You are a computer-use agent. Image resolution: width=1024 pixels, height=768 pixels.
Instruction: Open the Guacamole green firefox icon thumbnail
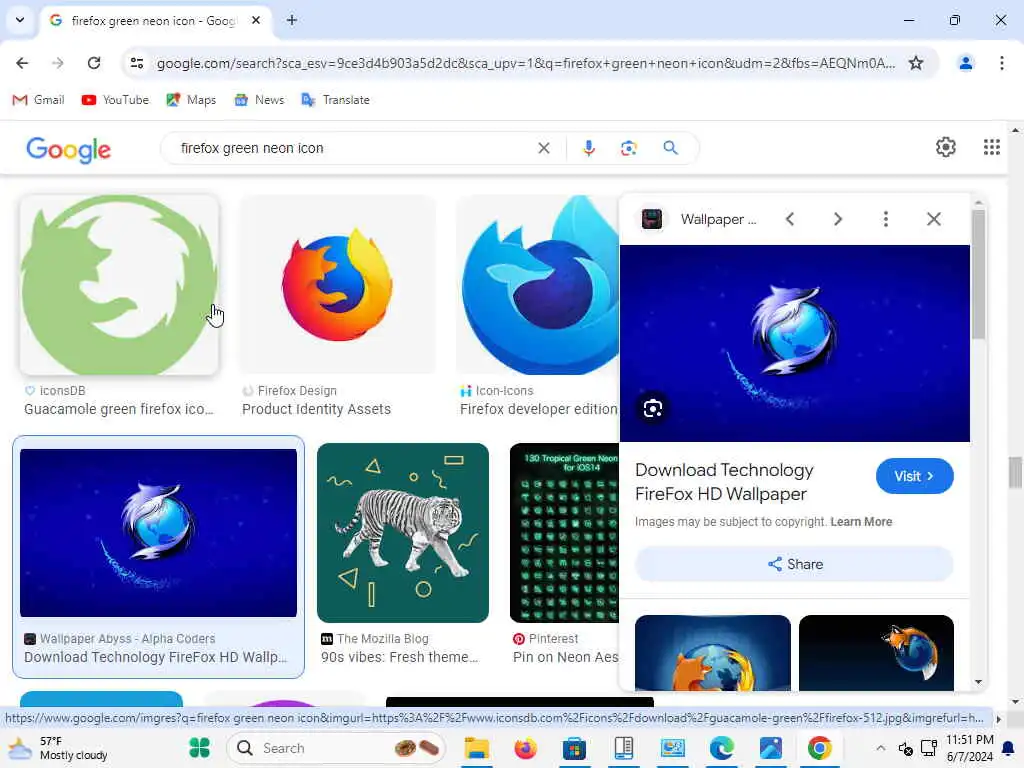coord(119,285)
